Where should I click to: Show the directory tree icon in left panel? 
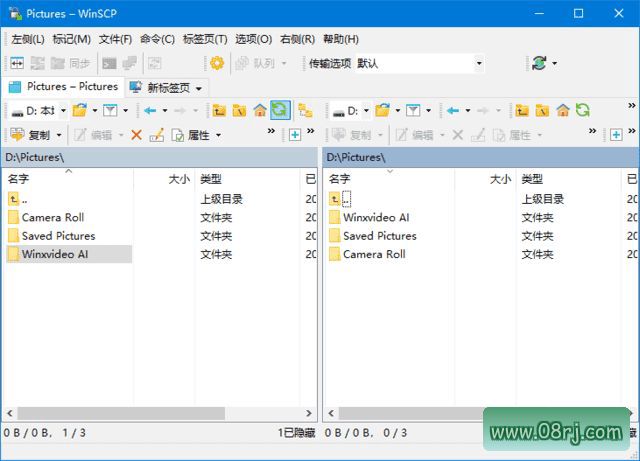coord(305,110)
